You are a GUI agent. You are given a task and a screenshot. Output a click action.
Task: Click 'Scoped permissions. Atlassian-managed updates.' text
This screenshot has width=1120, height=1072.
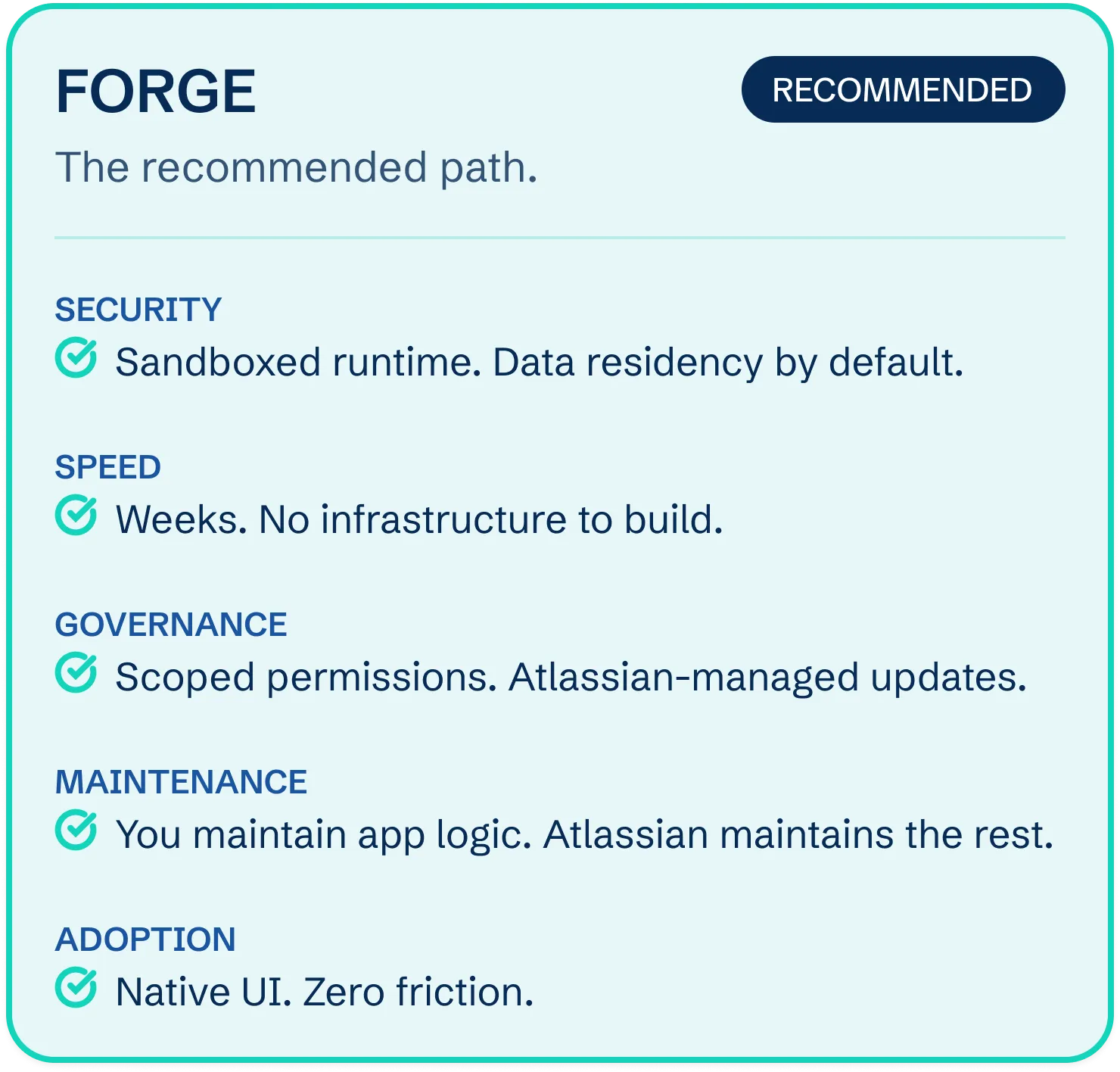(571, 678)
